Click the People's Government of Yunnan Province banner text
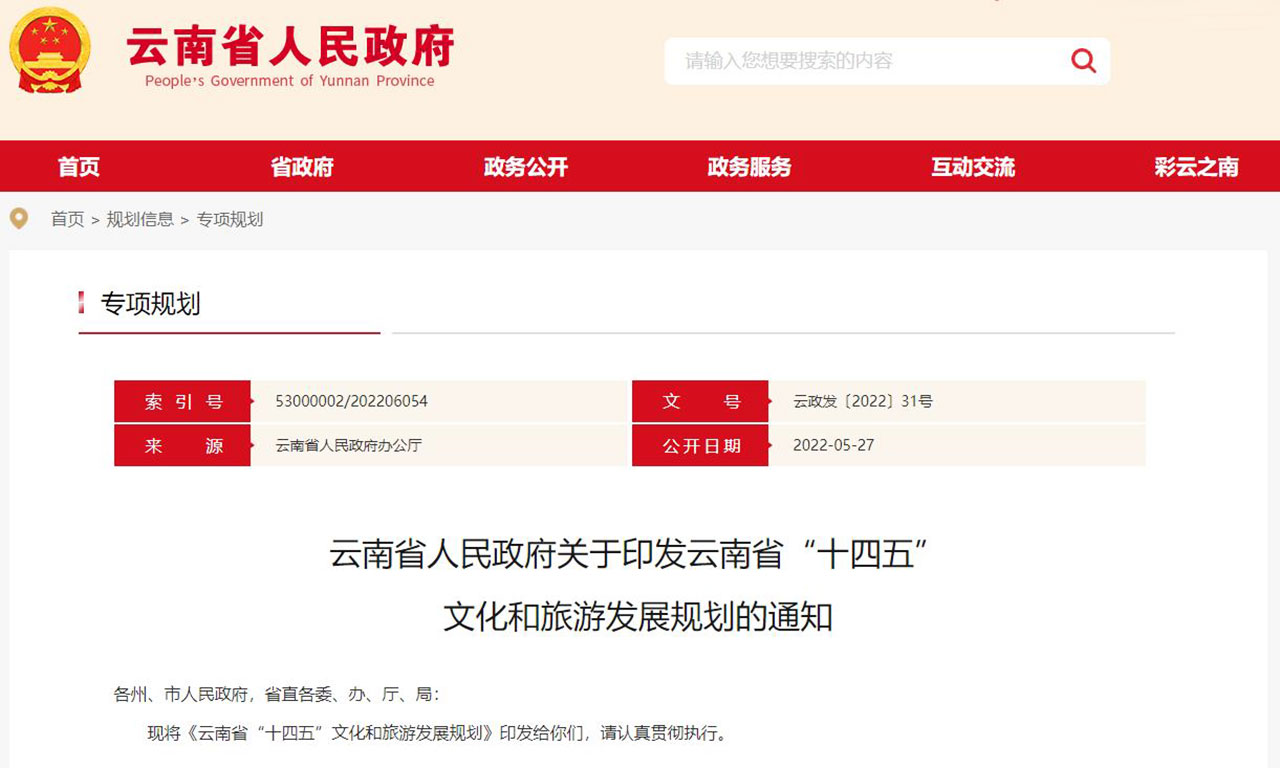This screenshot has width=1280, height=768. [x=290, y=82]
